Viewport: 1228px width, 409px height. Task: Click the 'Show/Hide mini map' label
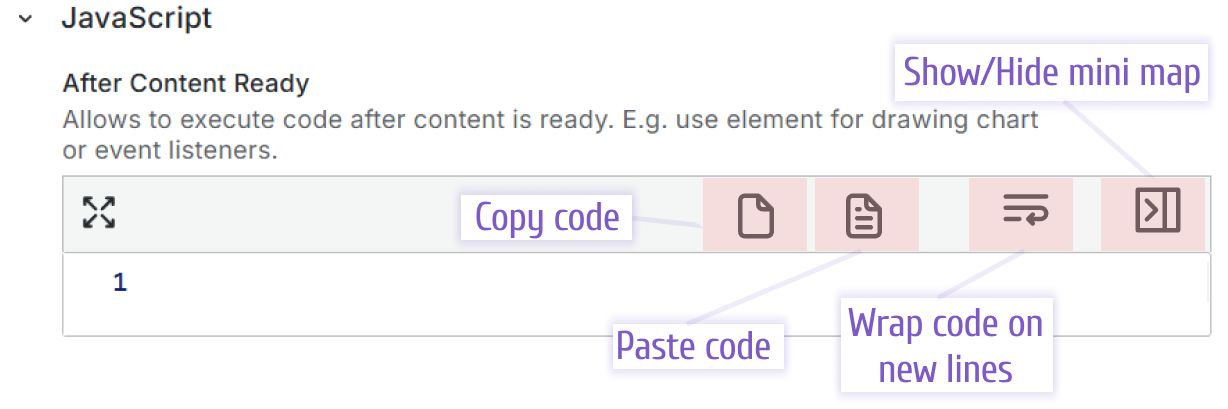(x=1051, y=73)
